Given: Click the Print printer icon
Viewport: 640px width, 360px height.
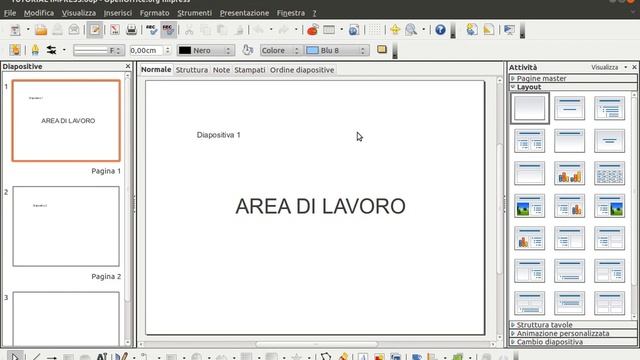Looking at the screenshot, I should 131,30.
